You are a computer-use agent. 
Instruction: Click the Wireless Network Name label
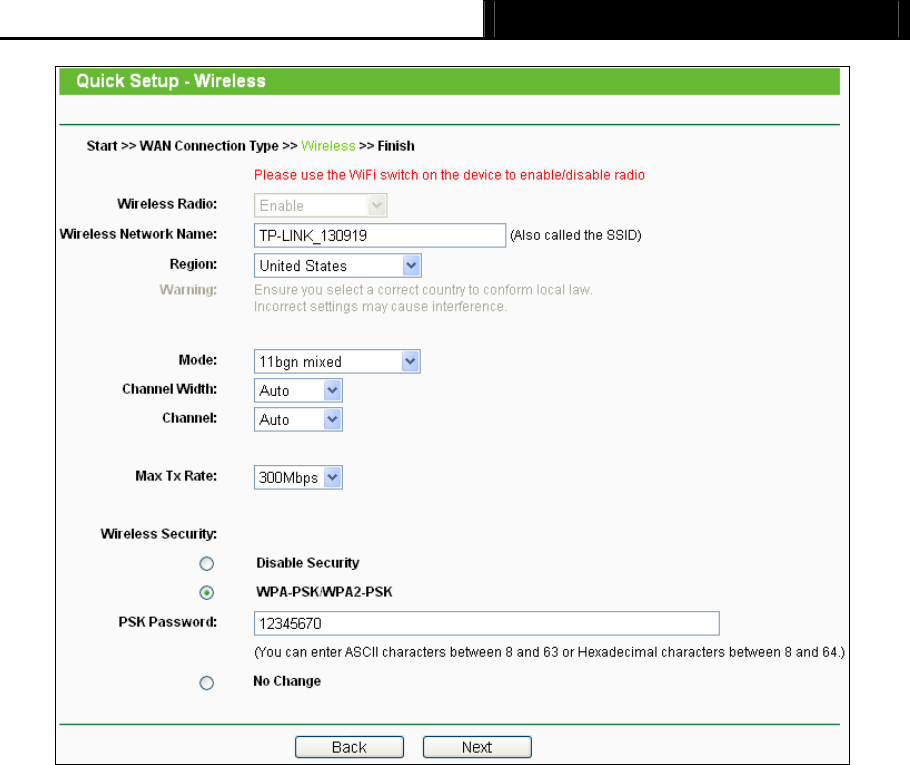138,234
